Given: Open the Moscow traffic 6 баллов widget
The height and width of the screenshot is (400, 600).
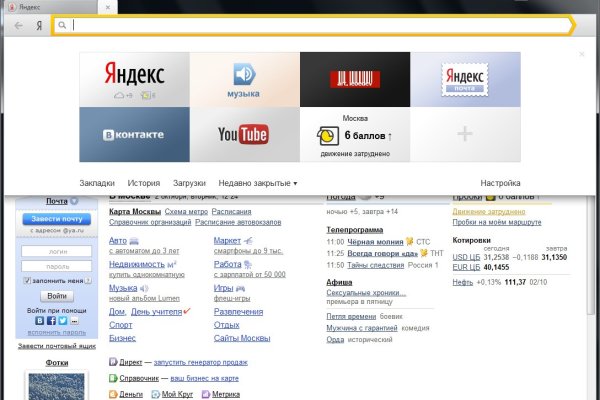Looking at the screenshot, I should tap(355, 135).
